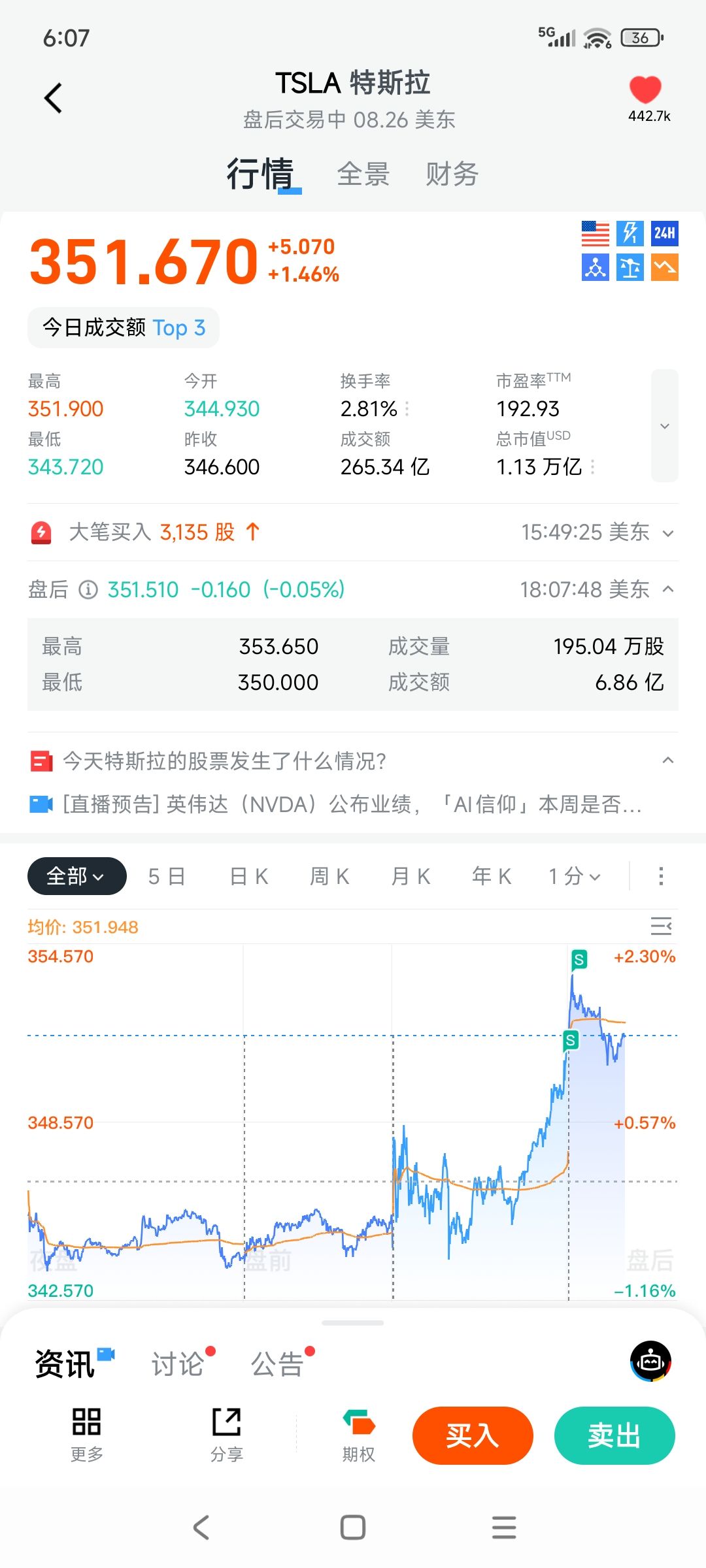
Task: Expand the 15:49:25 美东 trade dropdown
Action: point(668,533)
